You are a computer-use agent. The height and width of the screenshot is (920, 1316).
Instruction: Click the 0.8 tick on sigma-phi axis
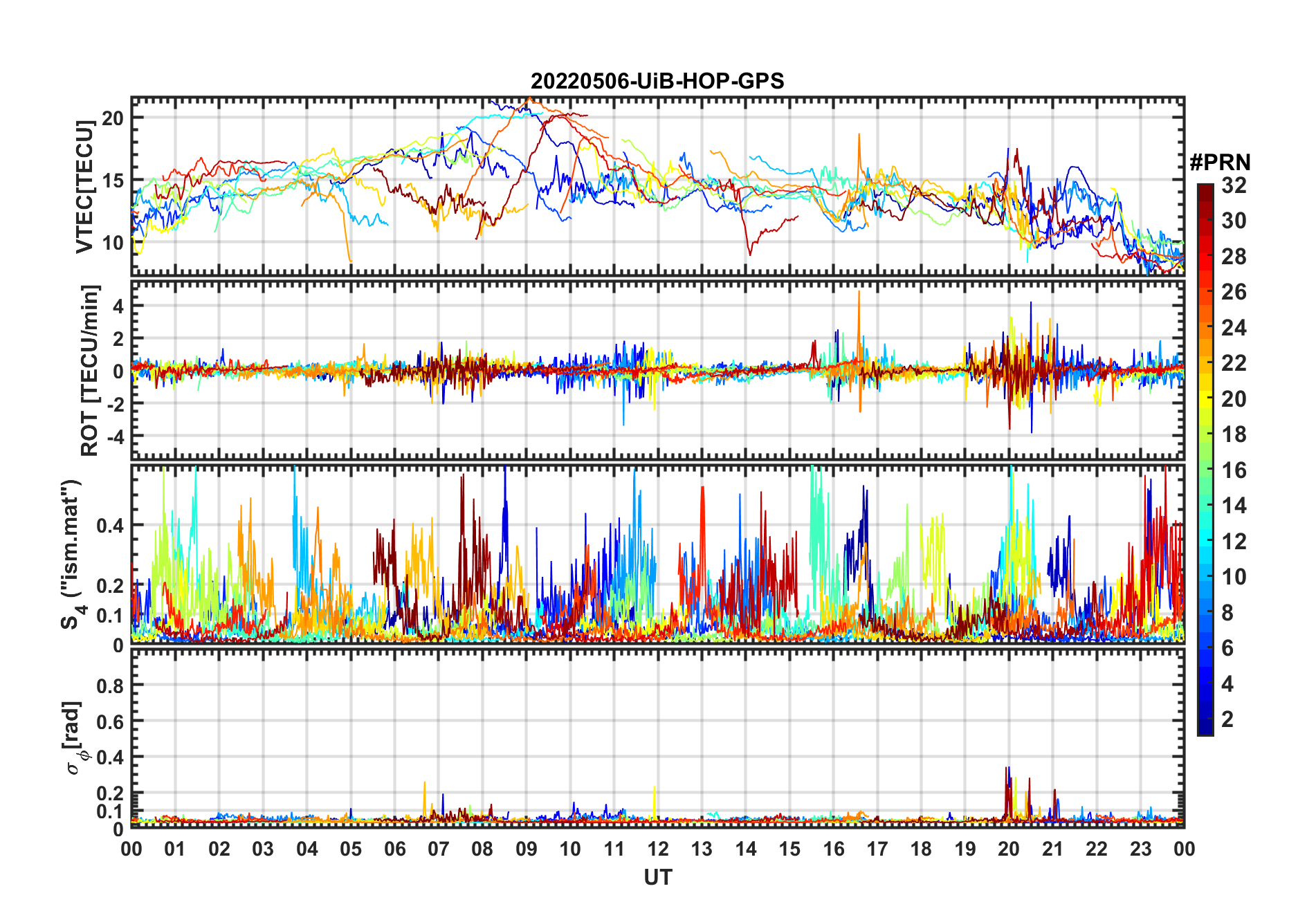(x=110, y=686)
